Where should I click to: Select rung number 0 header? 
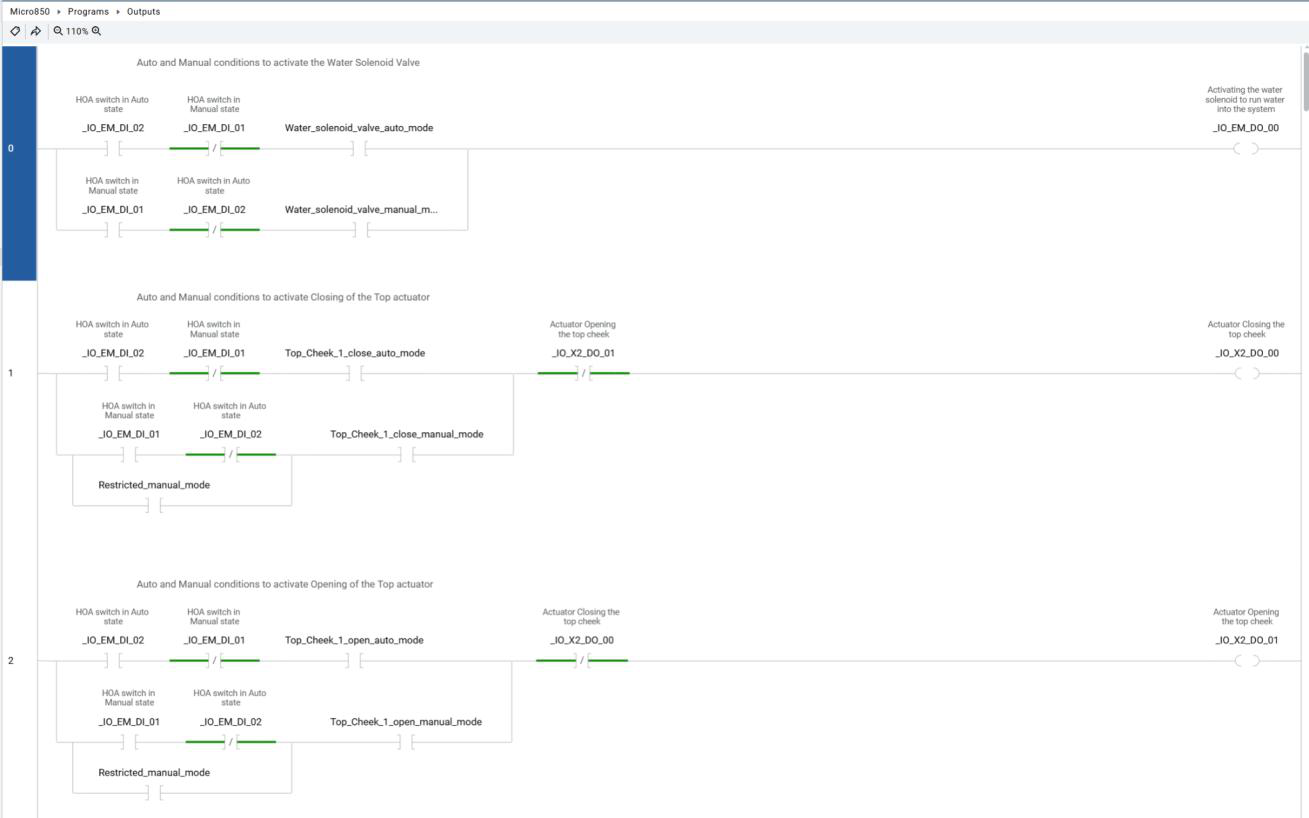click(x=19, y=163)
